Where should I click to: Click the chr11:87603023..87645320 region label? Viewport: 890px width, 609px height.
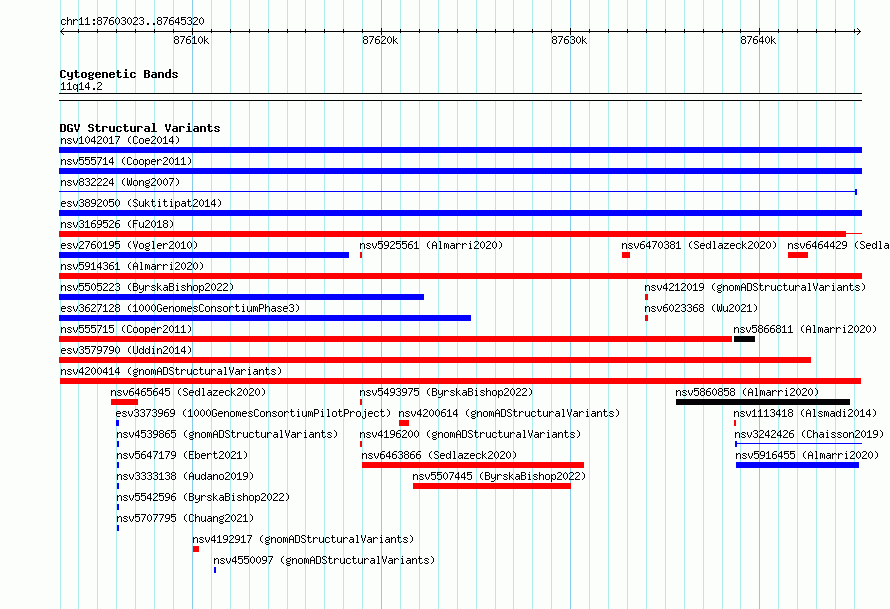click(x=132, y=21)
